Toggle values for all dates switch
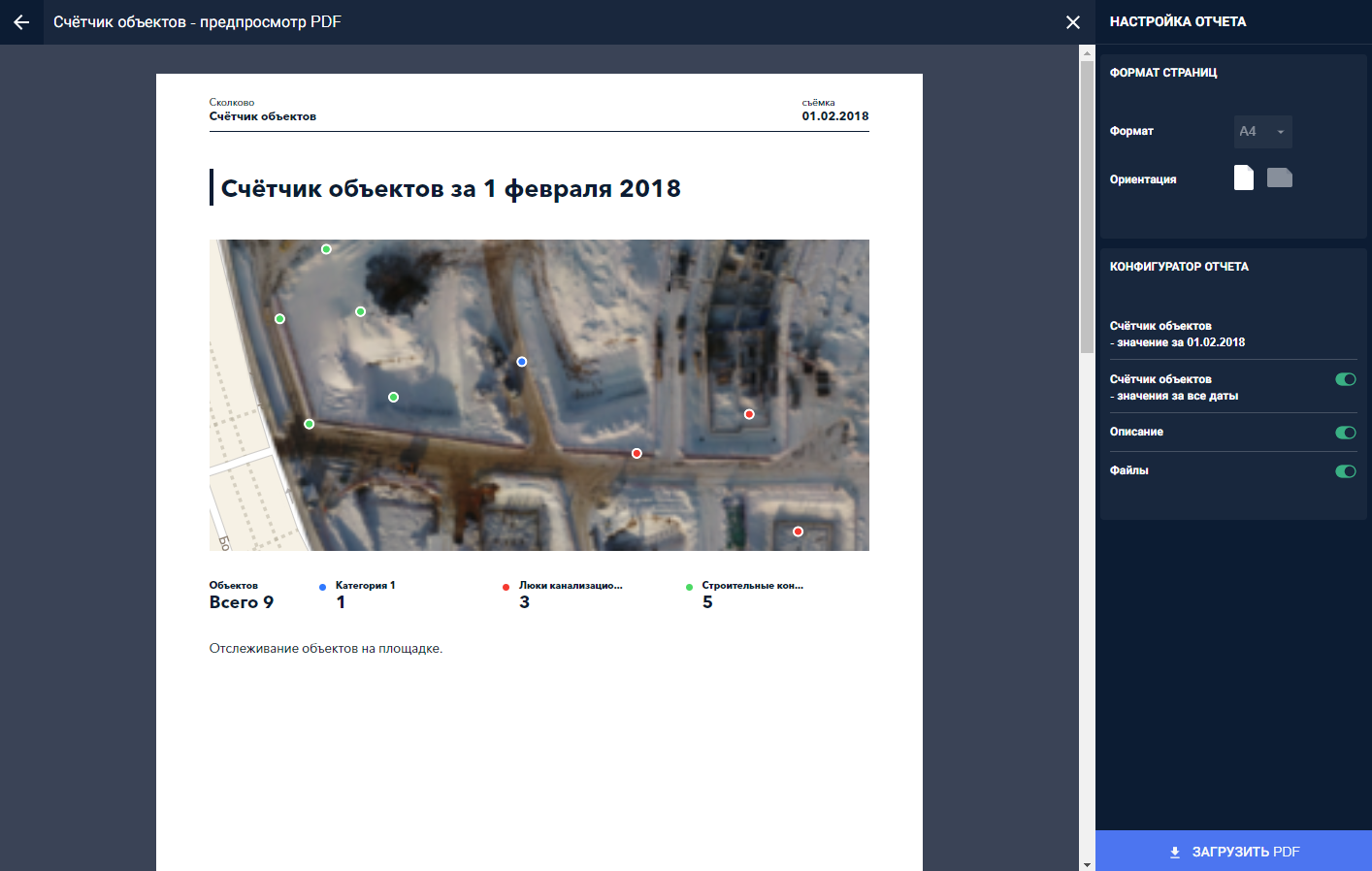The image size is (1372, 871). pos(1345,379)
